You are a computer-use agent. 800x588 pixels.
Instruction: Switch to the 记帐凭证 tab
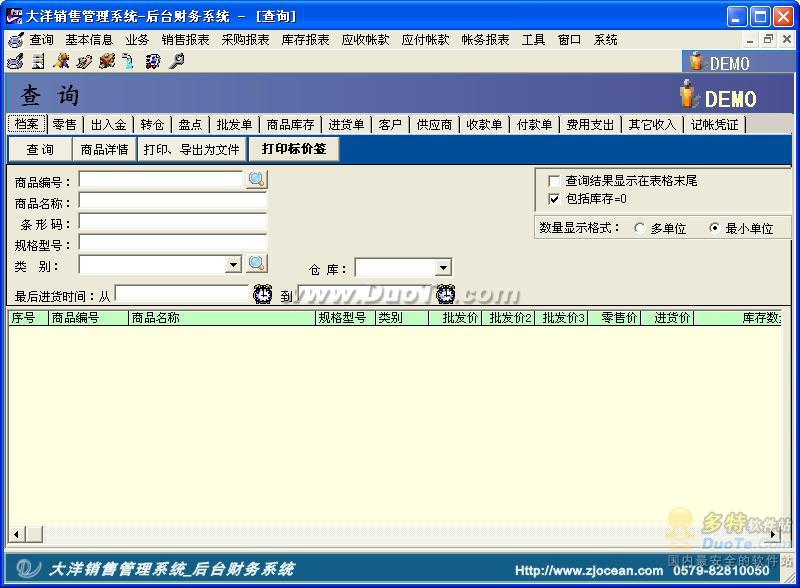tap(714, 125)
